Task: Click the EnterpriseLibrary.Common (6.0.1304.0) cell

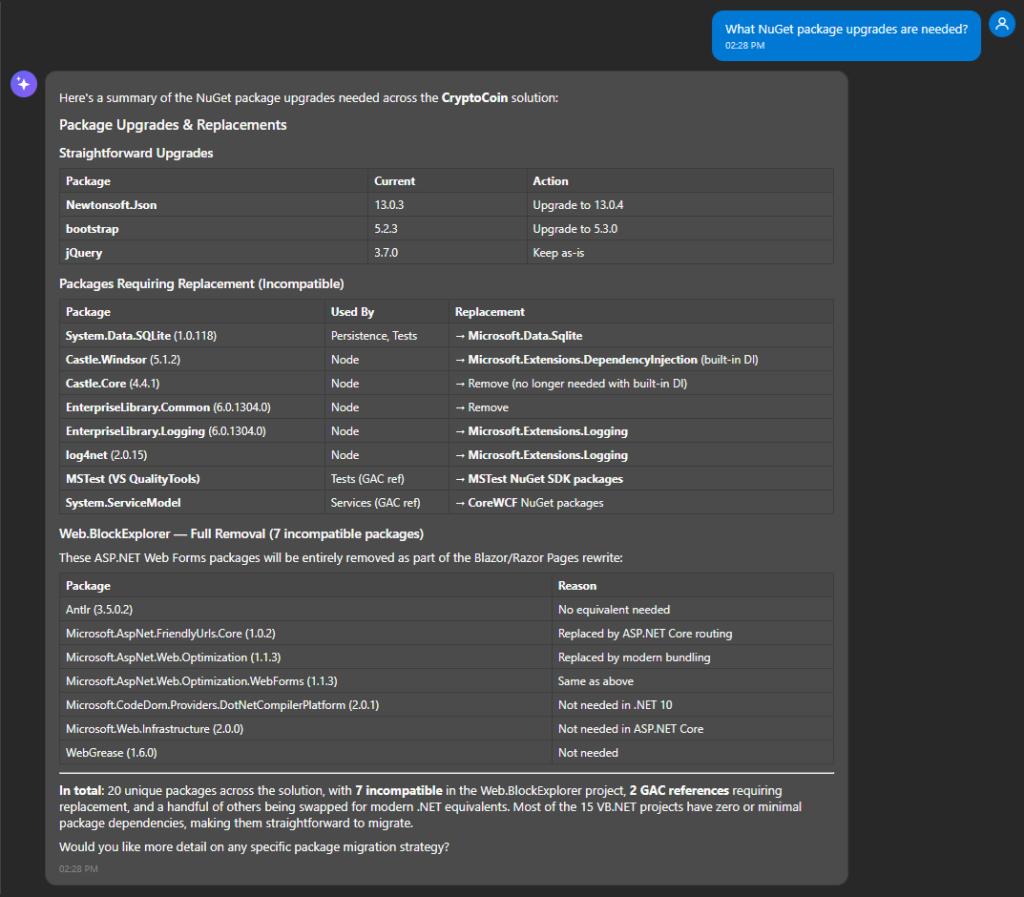Action: click(x=192, y=407)
